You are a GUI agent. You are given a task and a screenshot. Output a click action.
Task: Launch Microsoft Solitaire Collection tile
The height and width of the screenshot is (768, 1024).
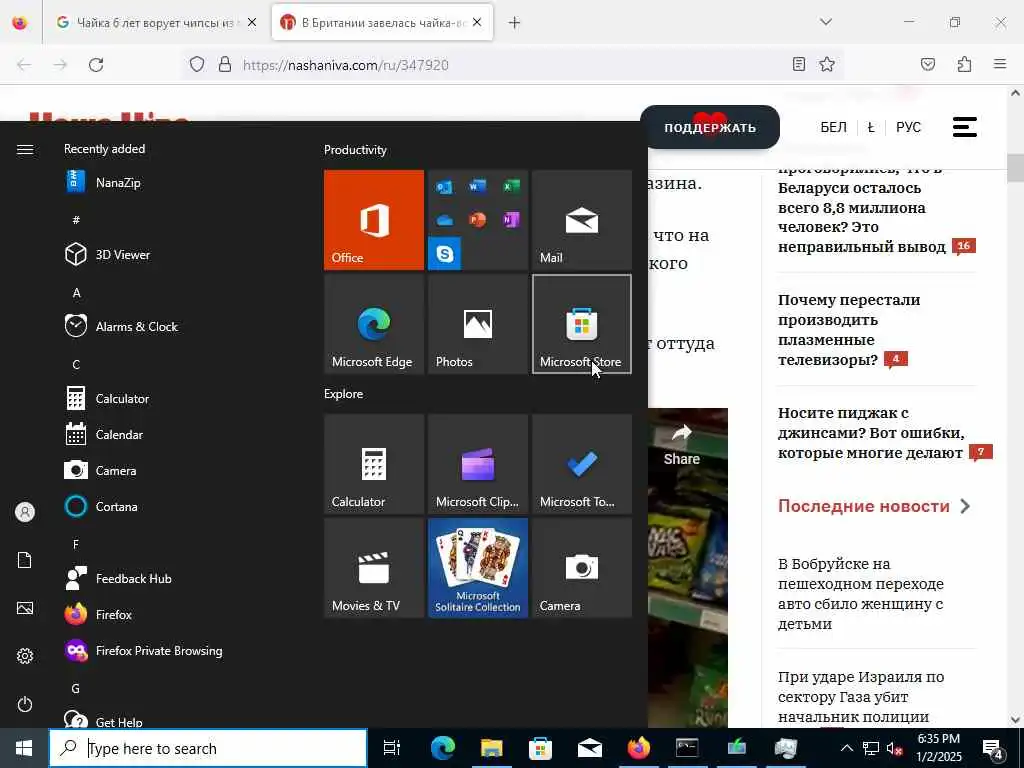[477, 568]
